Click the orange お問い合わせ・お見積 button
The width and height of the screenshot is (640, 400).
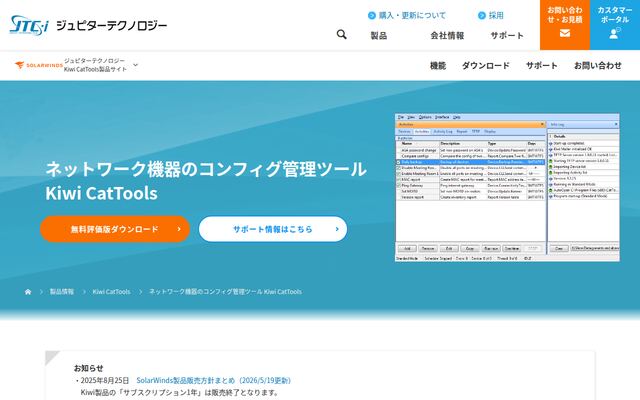coord(565,25)
